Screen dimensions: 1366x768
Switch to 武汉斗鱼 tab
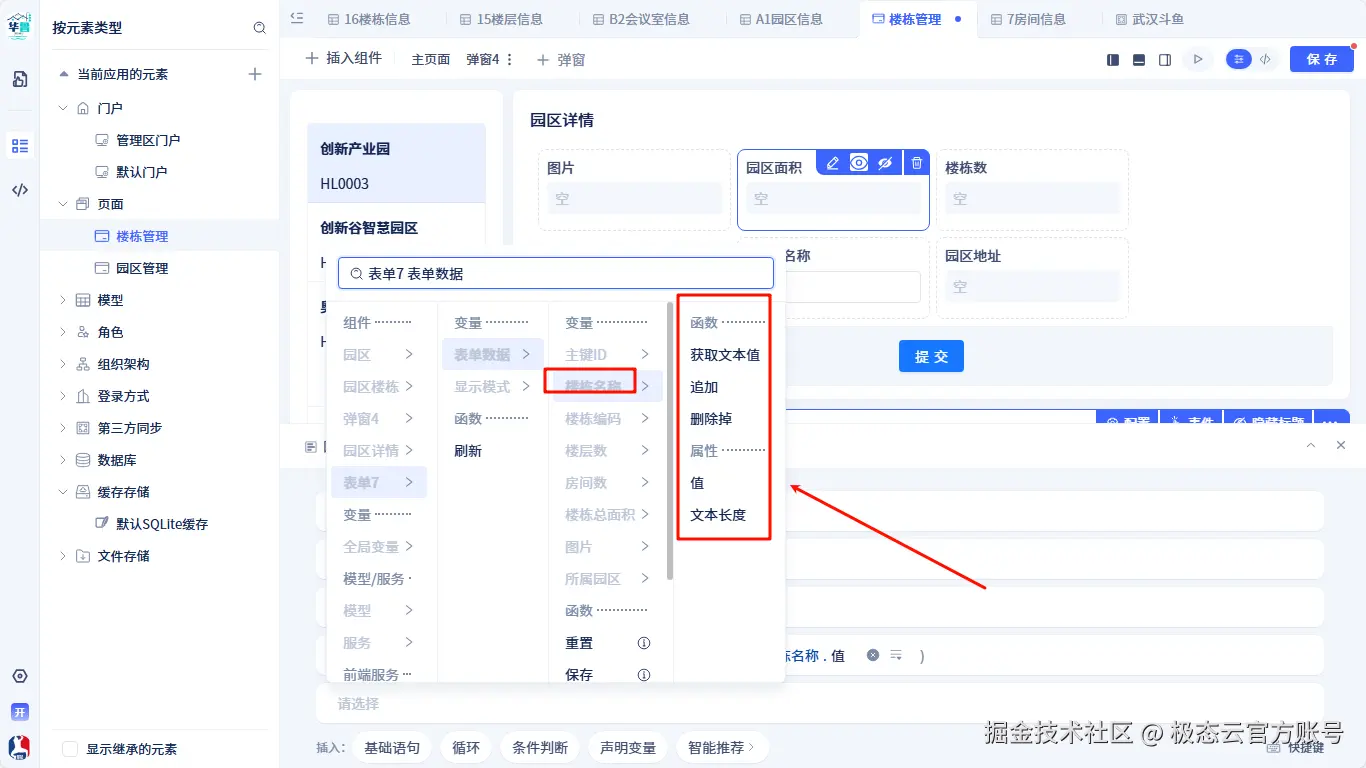click(1150, 19)
